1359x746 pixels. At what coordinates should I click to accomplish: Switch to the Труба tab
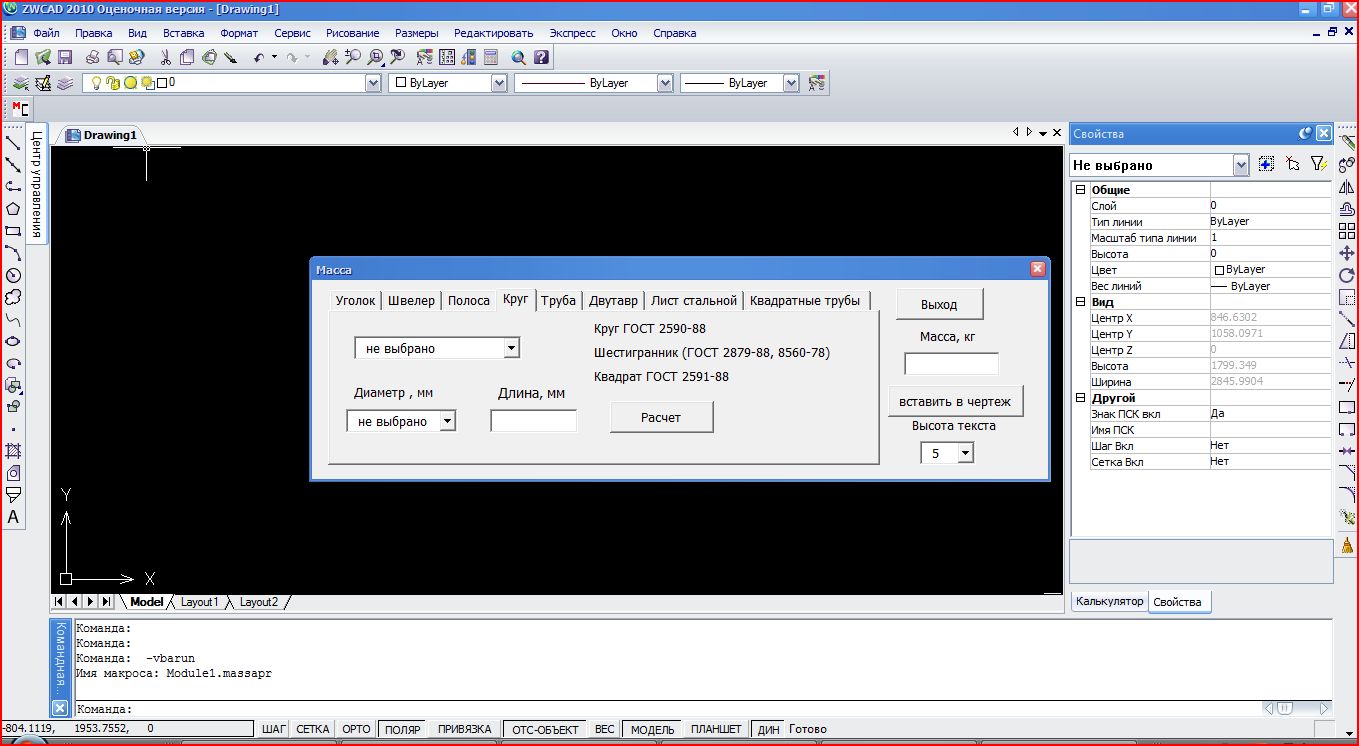click(558, 300)
